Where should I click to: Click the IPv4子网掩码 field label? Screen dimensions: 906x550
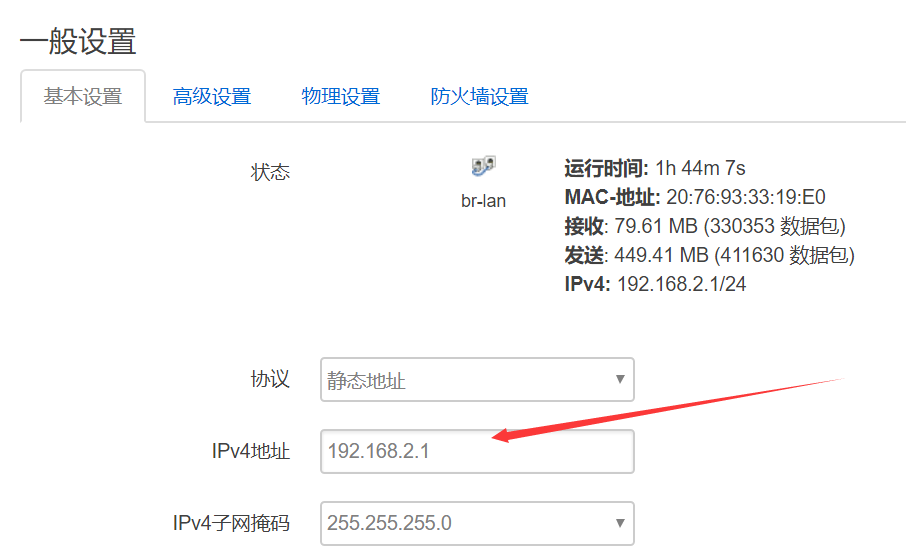[231, 523]
